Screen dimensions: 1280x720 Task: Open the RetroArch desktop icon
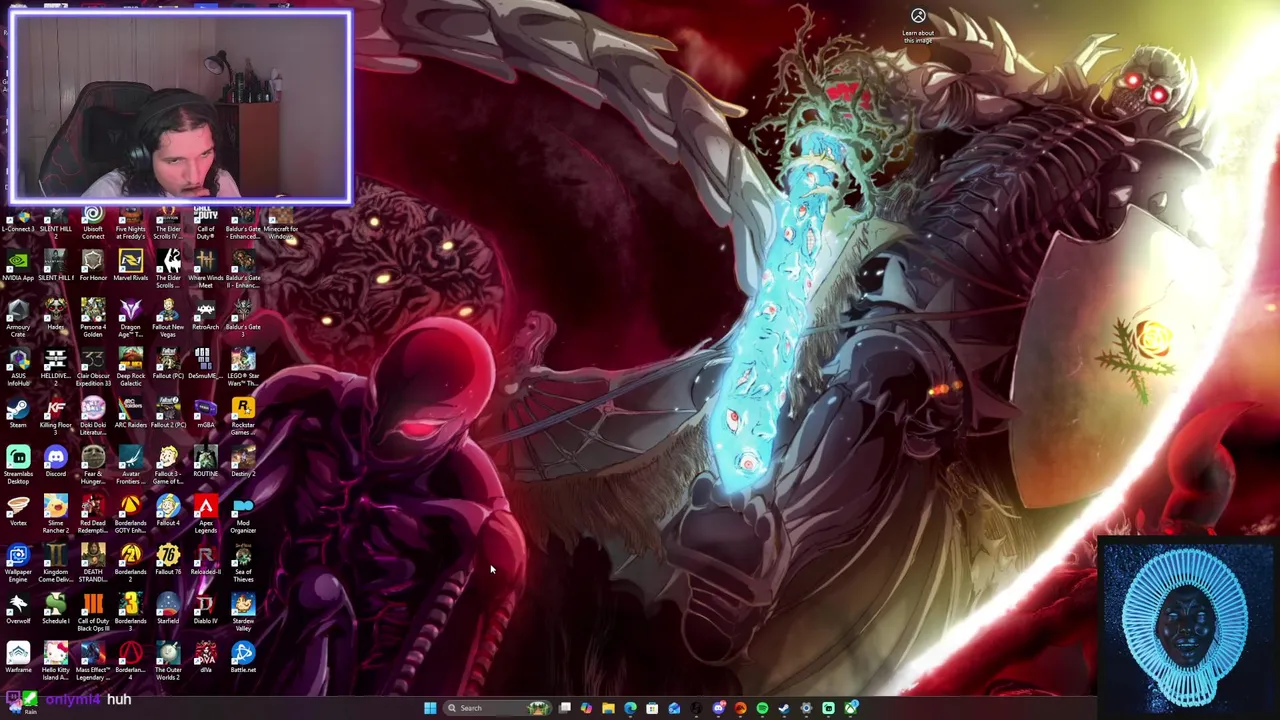coord(205,315)
